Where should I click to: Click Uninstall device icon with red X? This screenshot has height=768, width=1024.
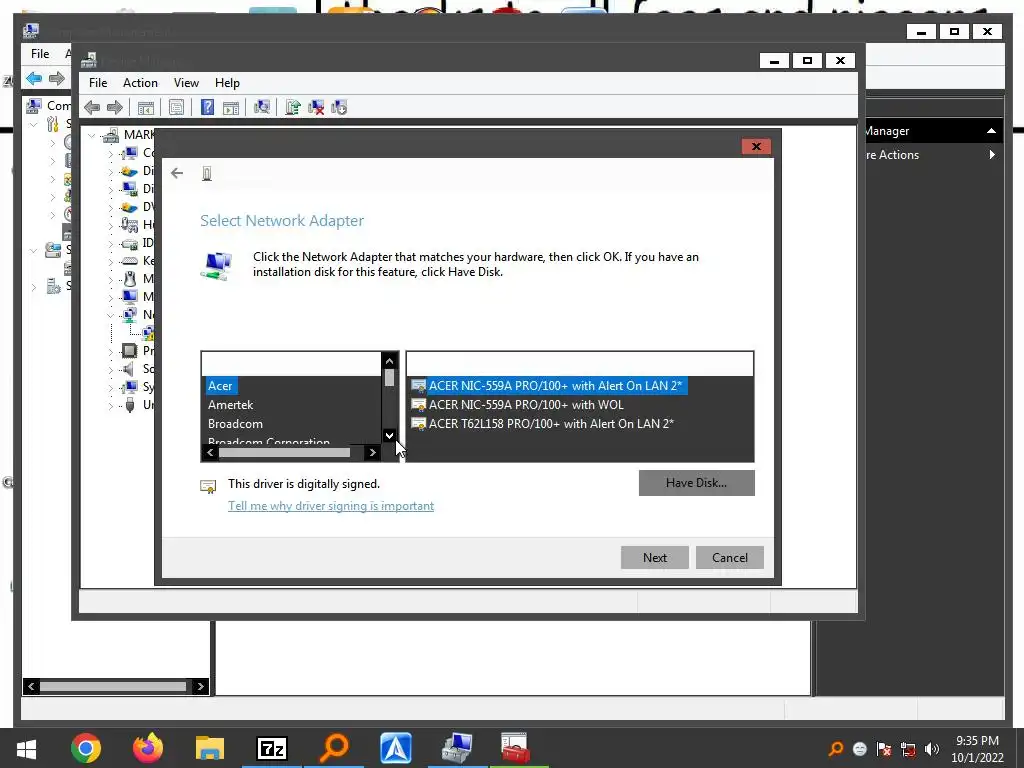click(316, 107)
